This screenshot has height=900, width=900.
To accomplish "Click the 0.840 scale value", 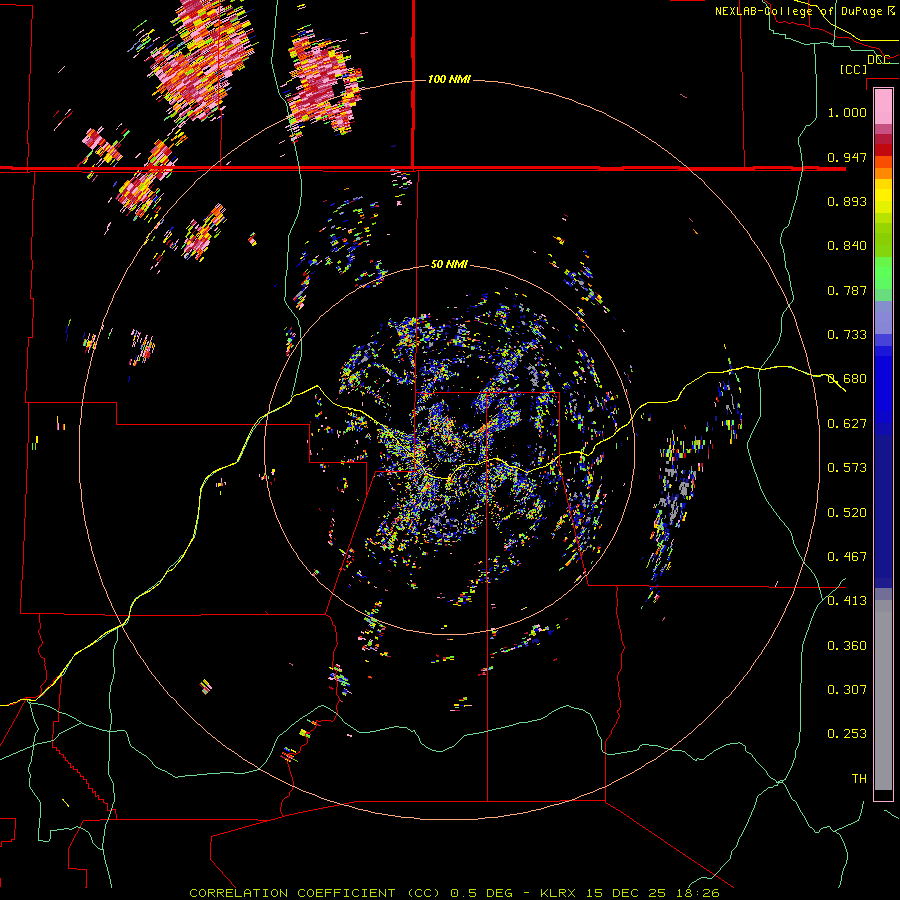I will tap(847, 246).
